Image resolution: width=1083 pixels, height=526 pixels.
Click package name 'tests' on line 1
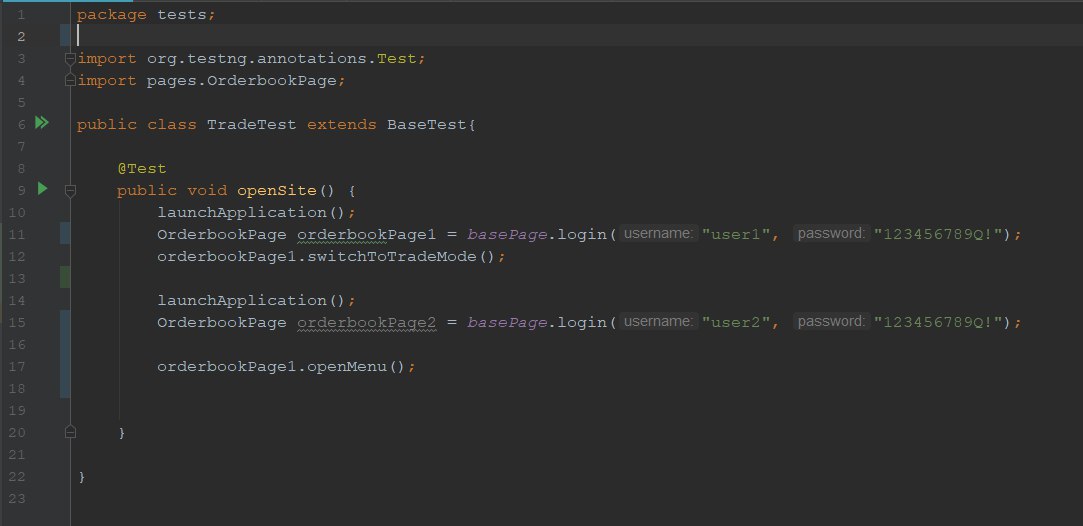[182, 14]
